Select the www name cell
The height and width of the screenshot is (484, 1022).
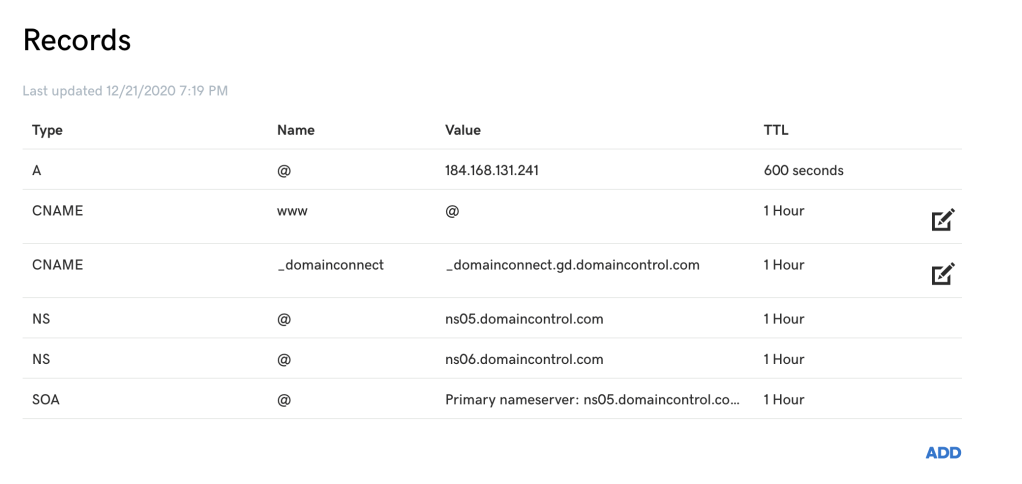coord(292,211)
